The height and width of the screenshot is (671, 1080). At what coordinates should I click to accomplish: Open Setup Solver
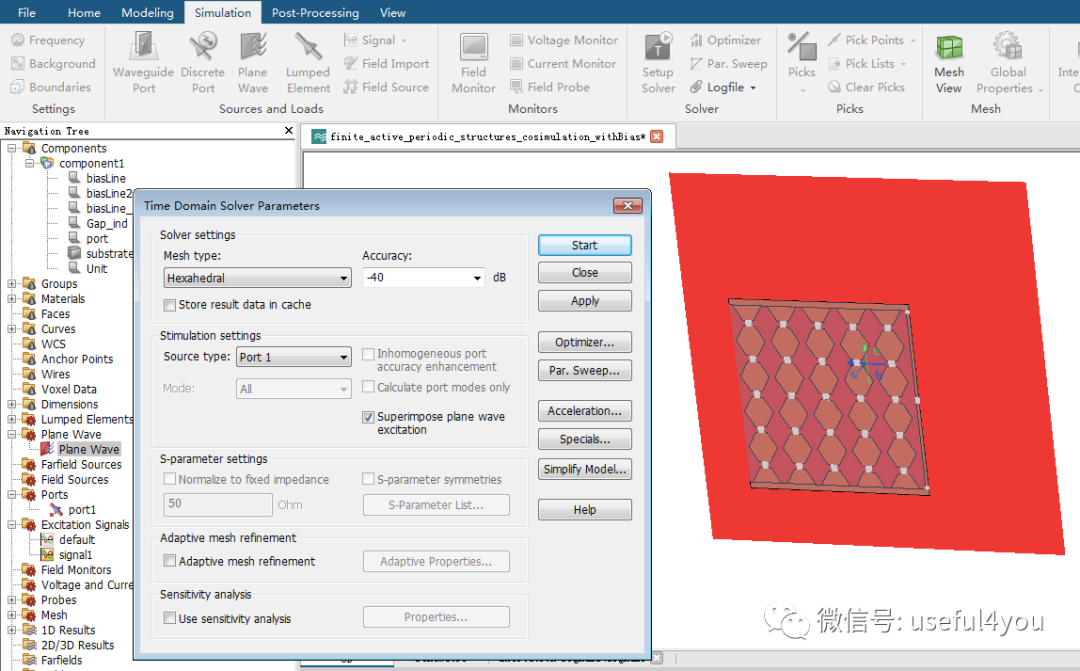click(658, 63)
